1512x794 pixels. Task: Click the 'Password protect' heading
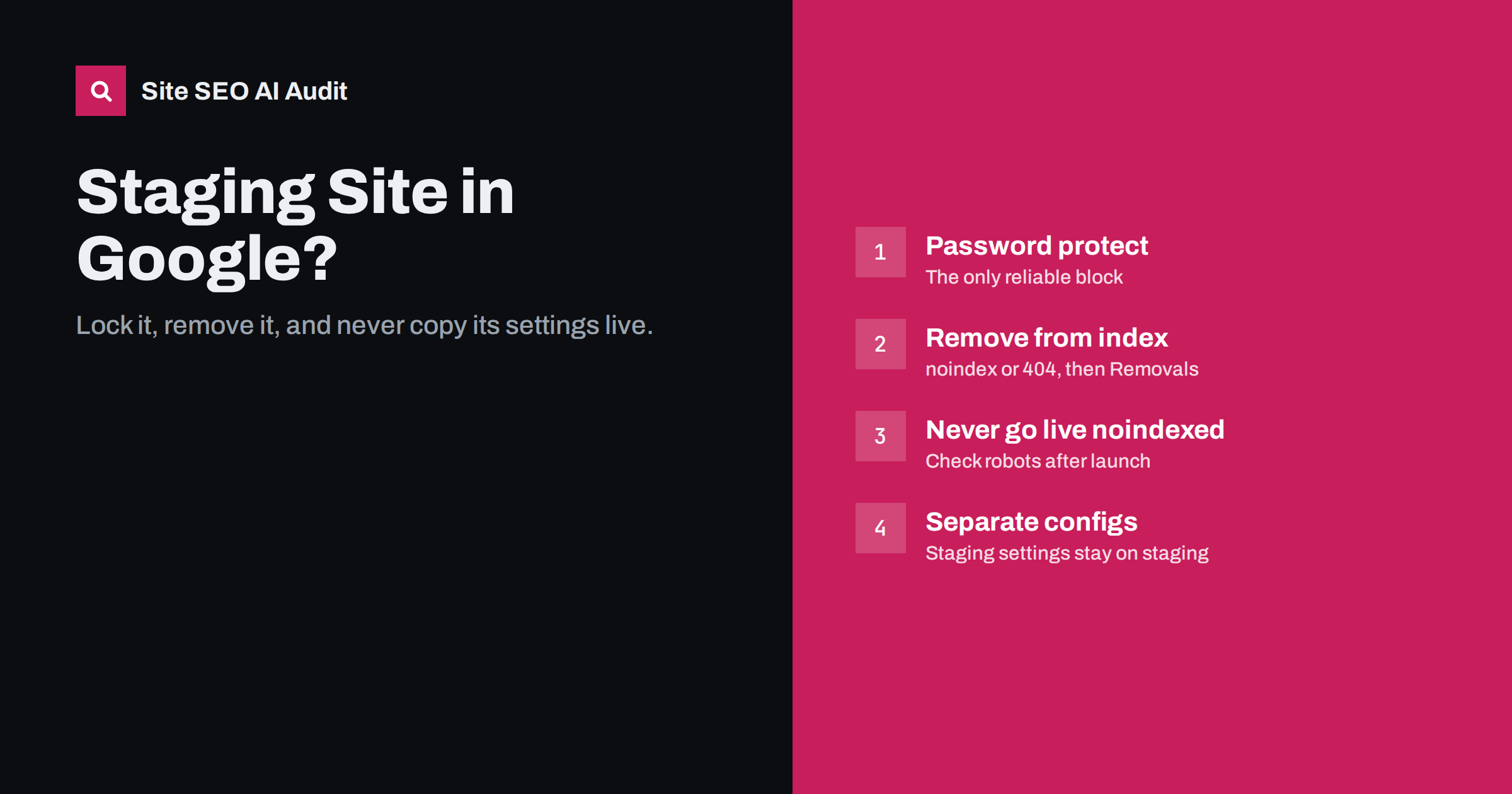1037,246
